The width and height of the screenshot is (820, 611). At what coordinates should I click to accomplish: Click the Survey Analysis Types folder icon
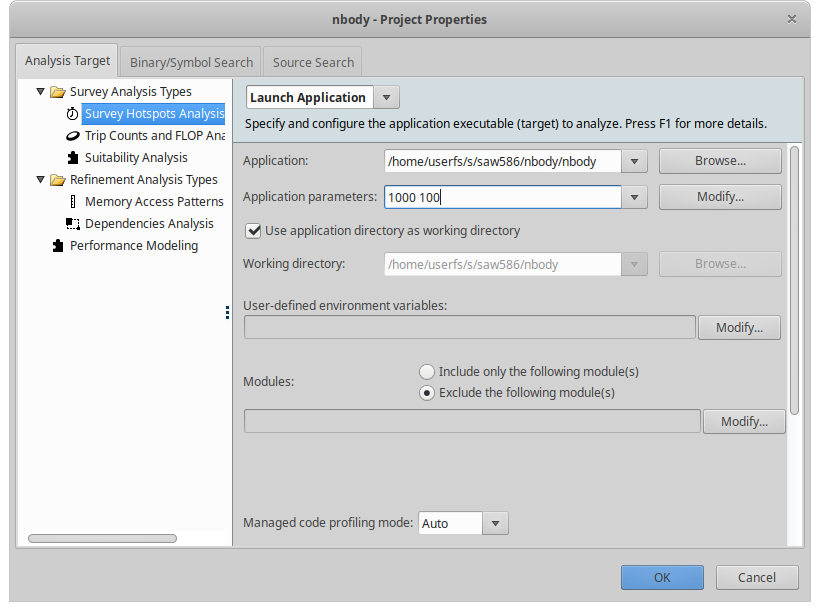coord(58,92)
